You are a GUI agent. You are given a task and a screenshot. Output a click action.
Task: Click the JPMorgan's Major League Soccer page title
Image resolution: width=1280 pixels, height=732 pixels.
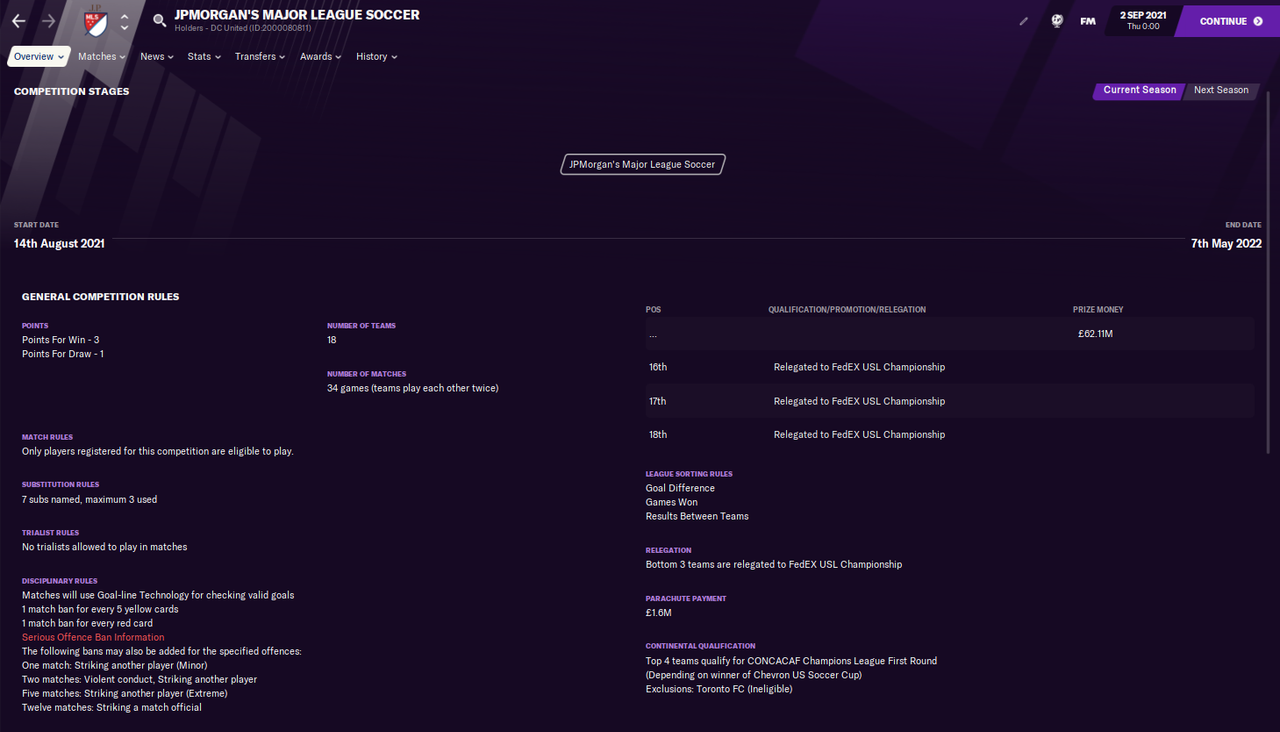tap(297, 14)
